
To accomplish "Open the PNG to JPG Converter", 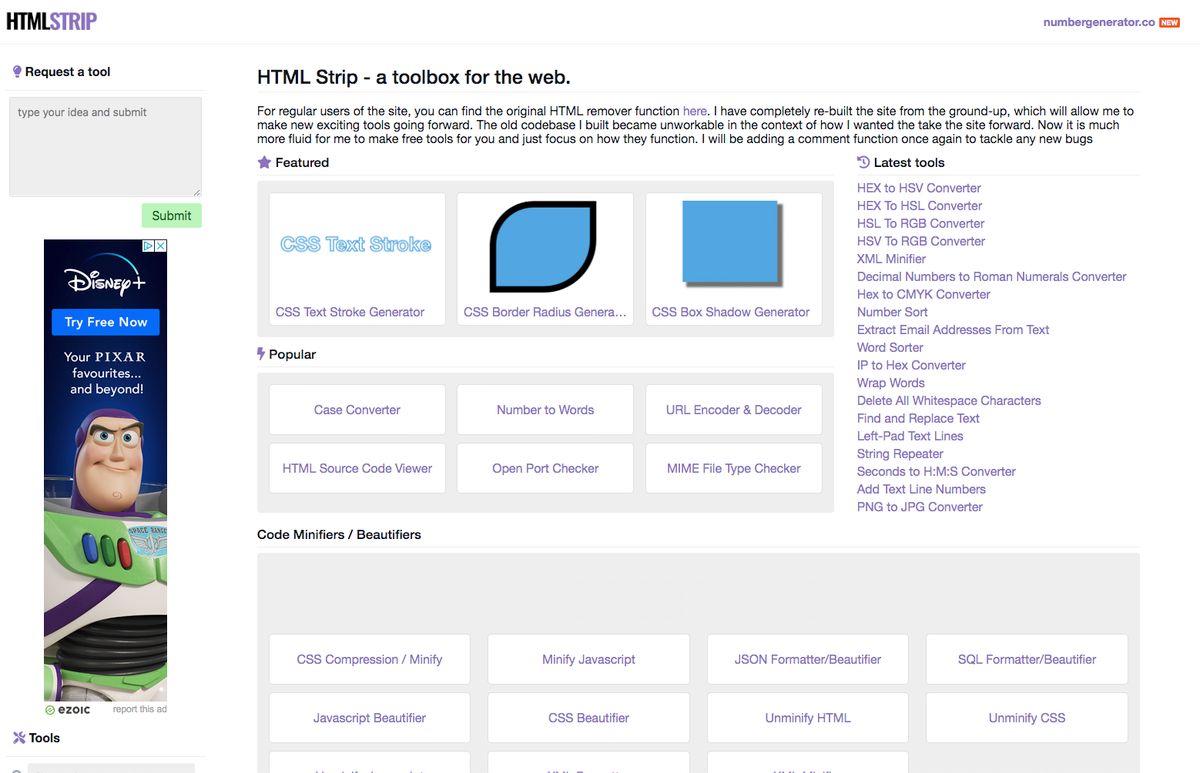I will click(919, 507).
